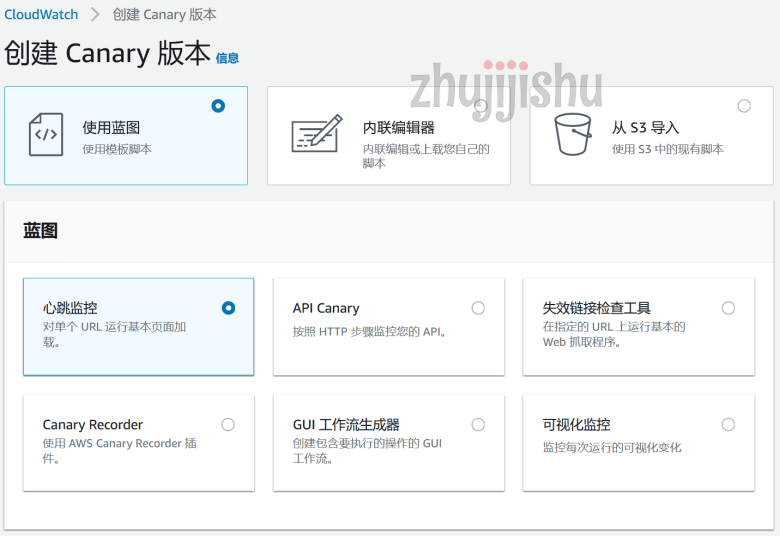Image resolution: width=780 pixels, height=536 pixels.
Task: Select the 失效链接检查工具 radio button
Action: pyautogui.click(x=728, y=308)
